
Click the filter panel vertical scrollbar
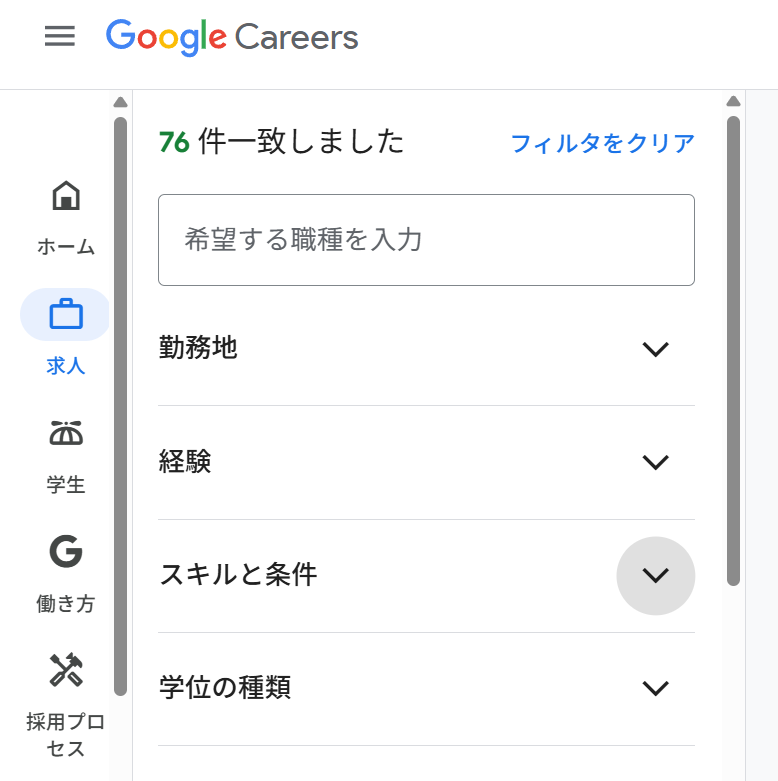733,350
